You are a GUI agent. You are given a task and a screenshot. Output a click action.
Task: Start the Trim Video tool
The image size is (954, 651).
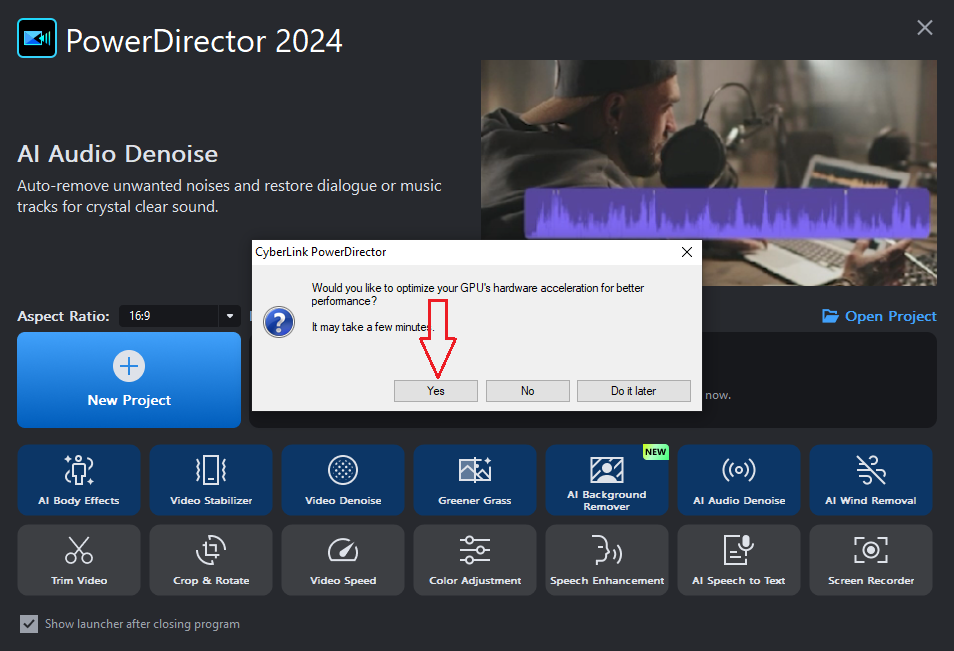pyautogui.click(x=79, y=560)
